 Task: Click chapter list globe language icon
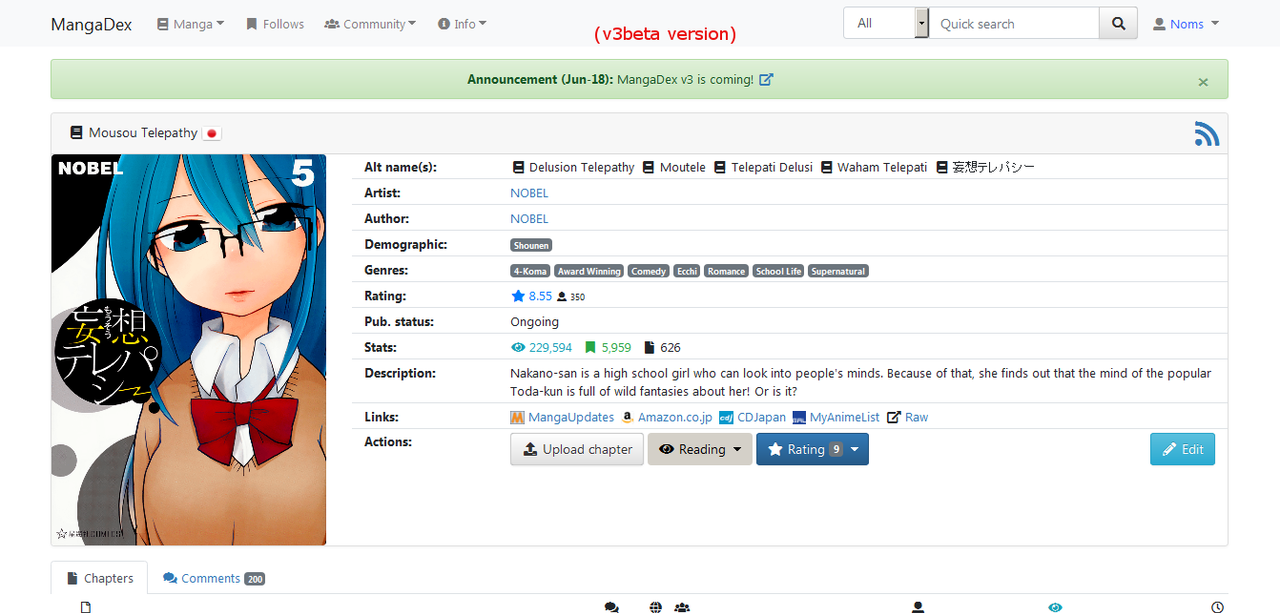656,606
